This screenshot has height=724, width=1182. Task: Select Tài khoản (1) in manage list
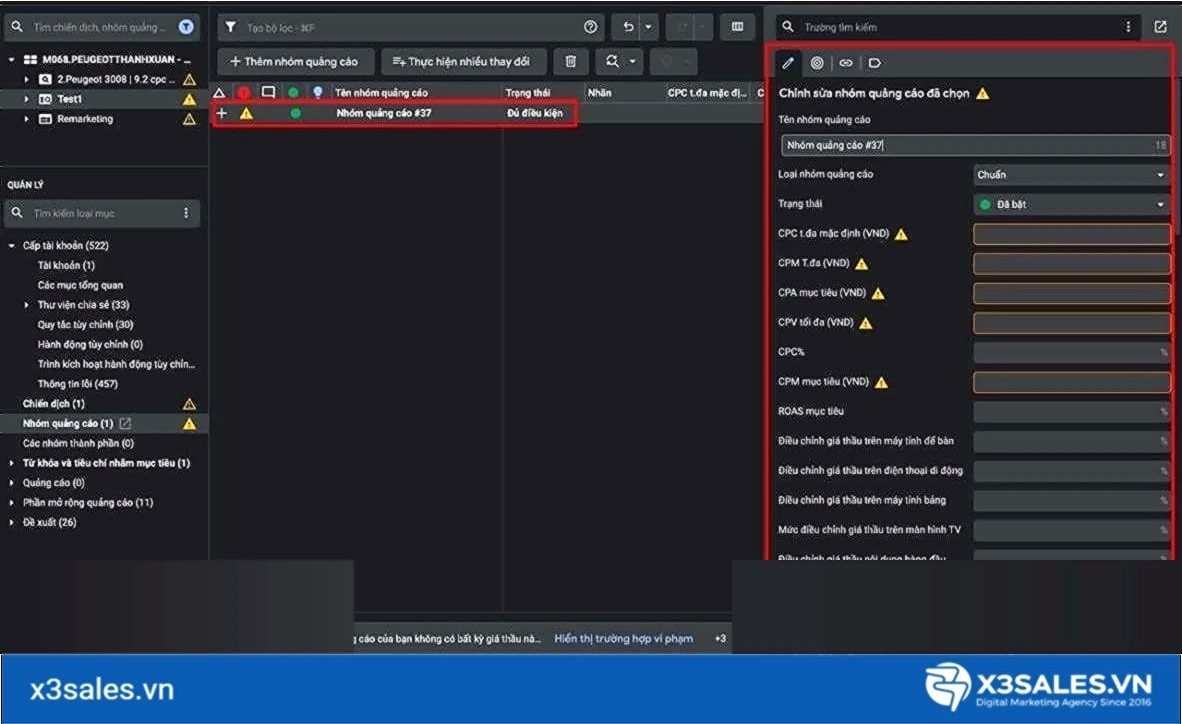66,265
